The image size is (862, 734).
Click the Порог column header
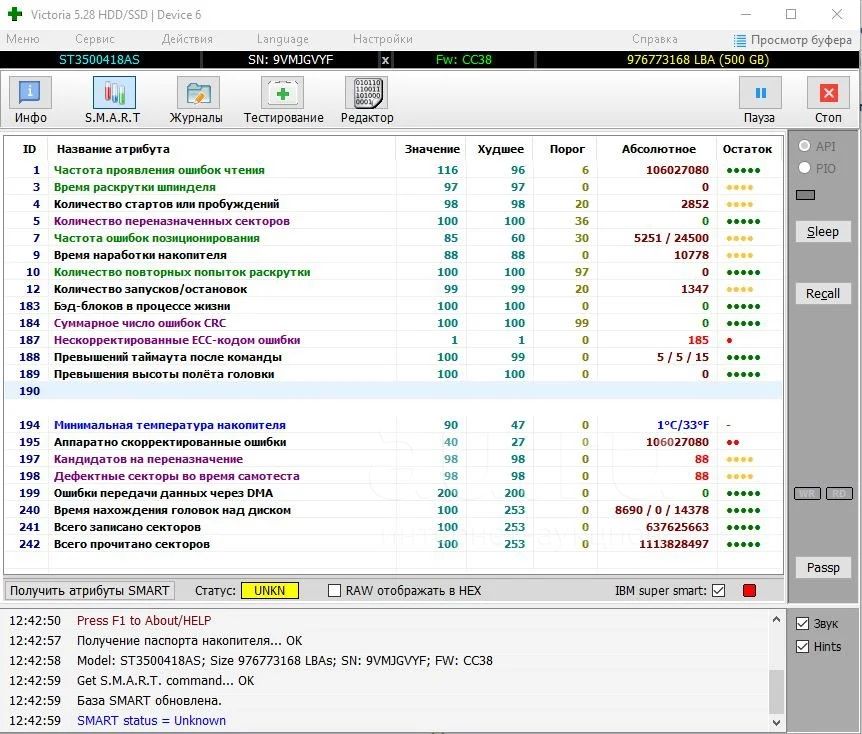[x=567, y=149]
